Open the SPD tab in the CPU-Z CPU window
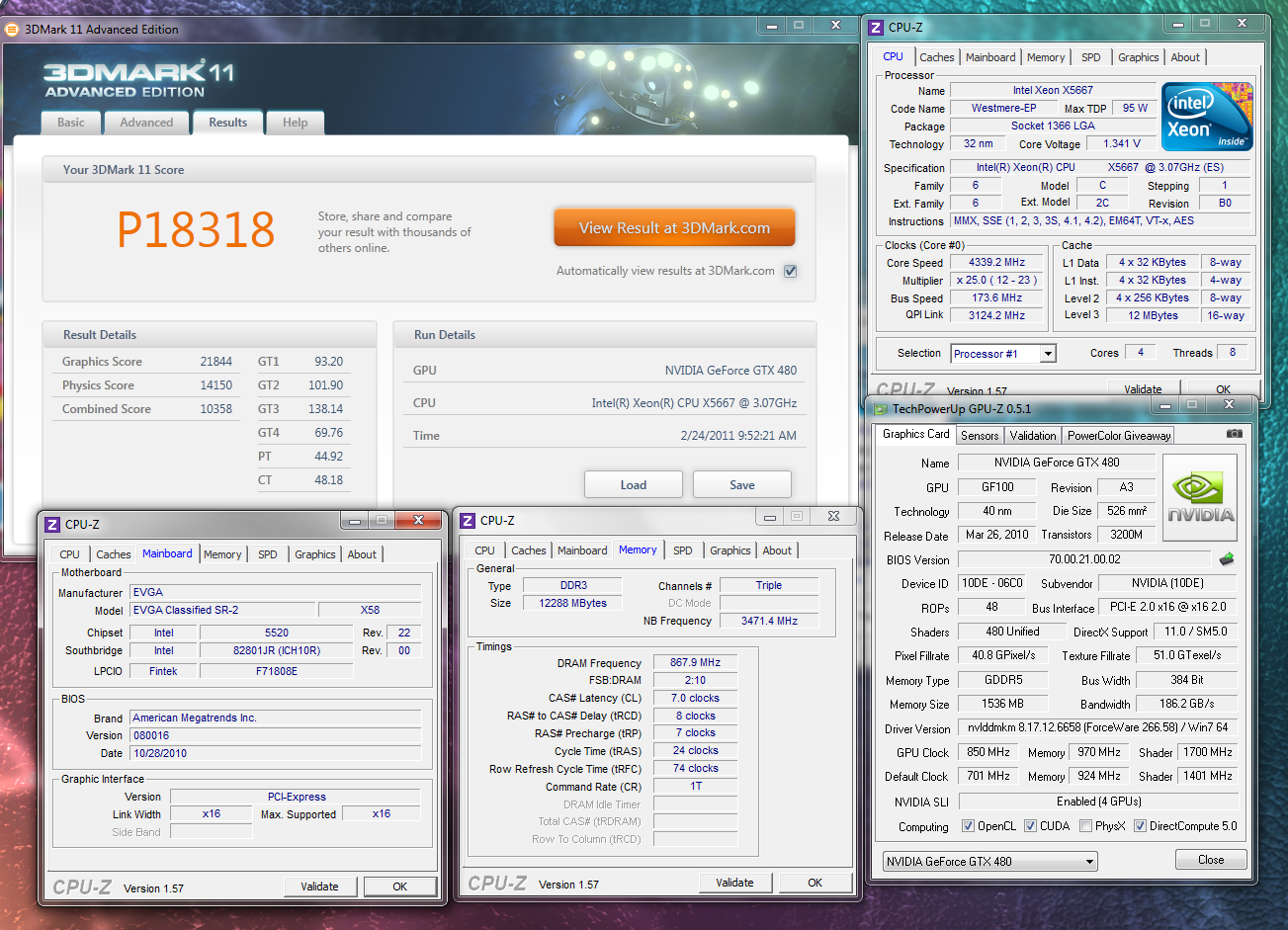This screenshot has width=1288, height=930. [x=1090, y=57]
